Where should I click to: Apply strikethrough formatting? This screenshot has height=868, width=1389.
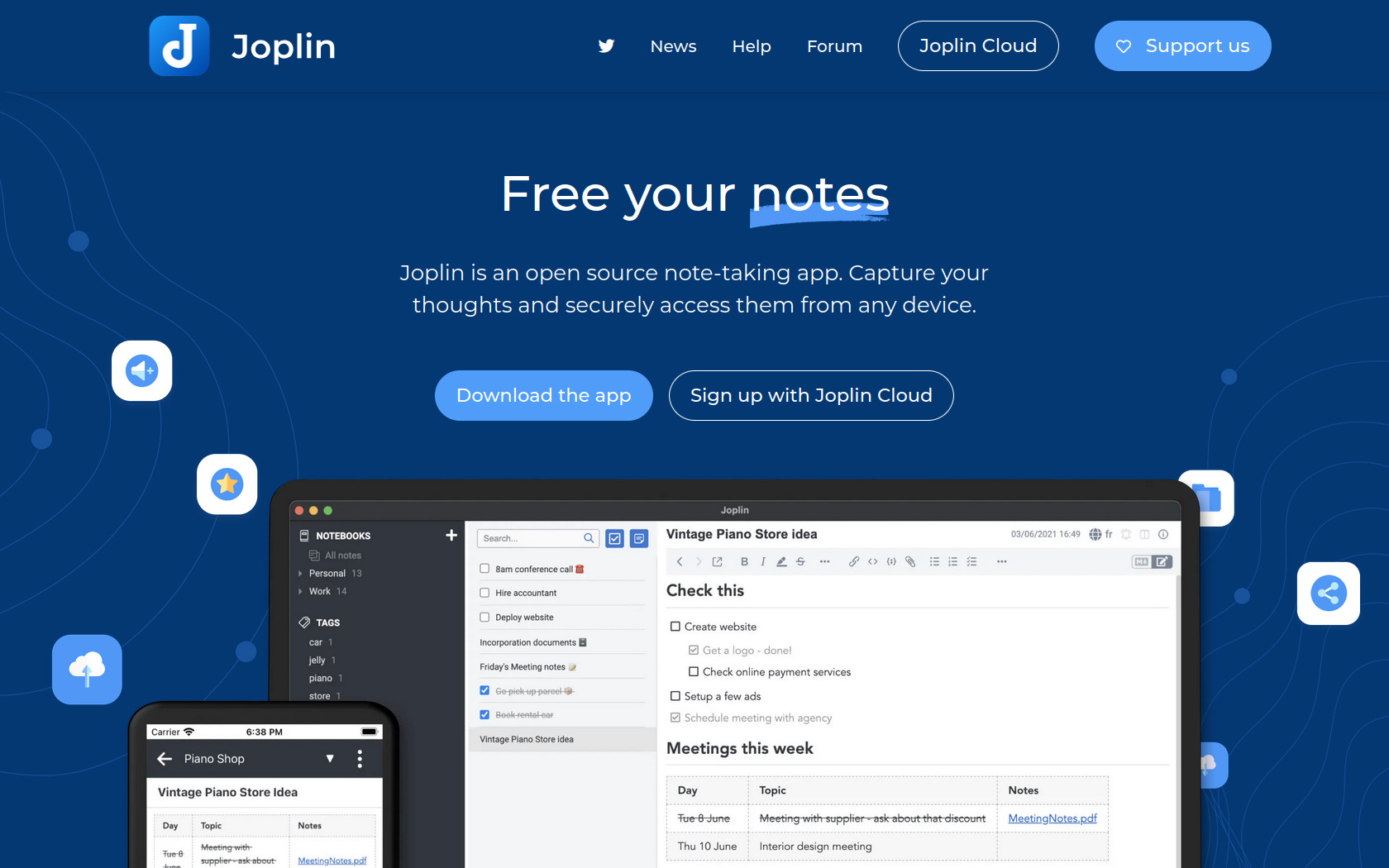[x=800, y=561]
